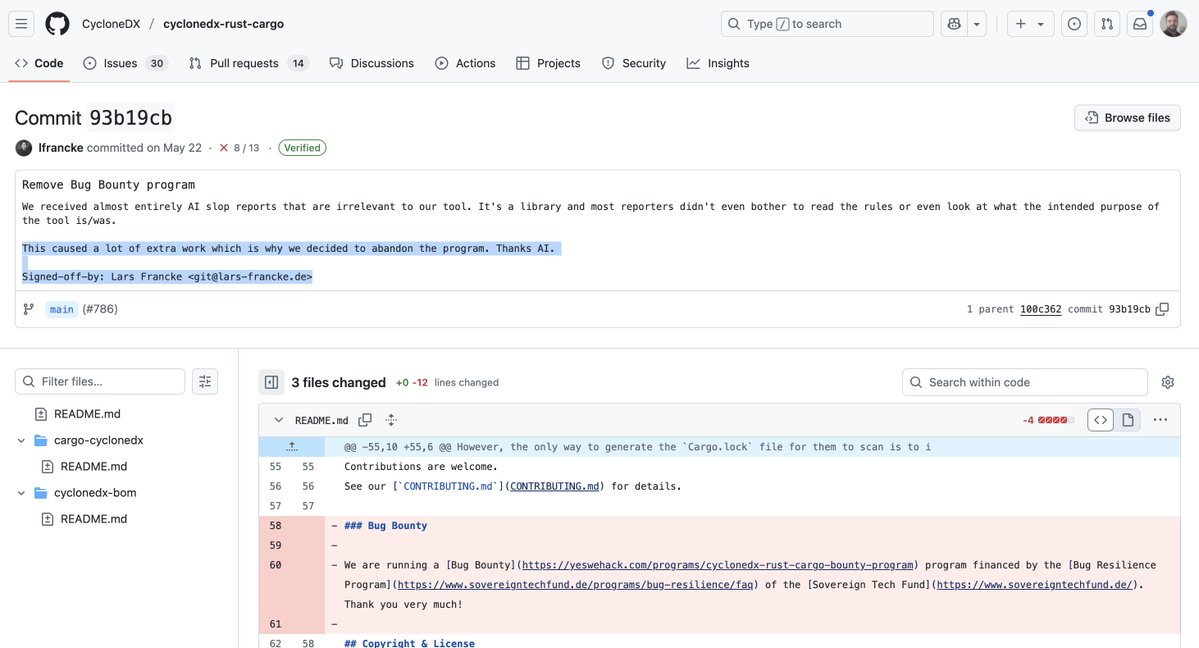Open lfrancke's author avatar
The image size is (1199, 648).
click(x=24, y=148)
